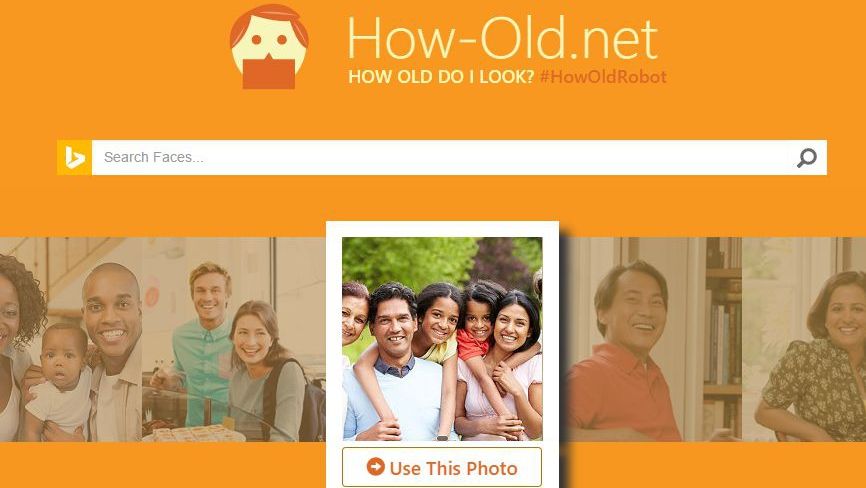866x488 pixels.
Task: Click the girl in red top in center photo
Action: [x=476, y=326]
